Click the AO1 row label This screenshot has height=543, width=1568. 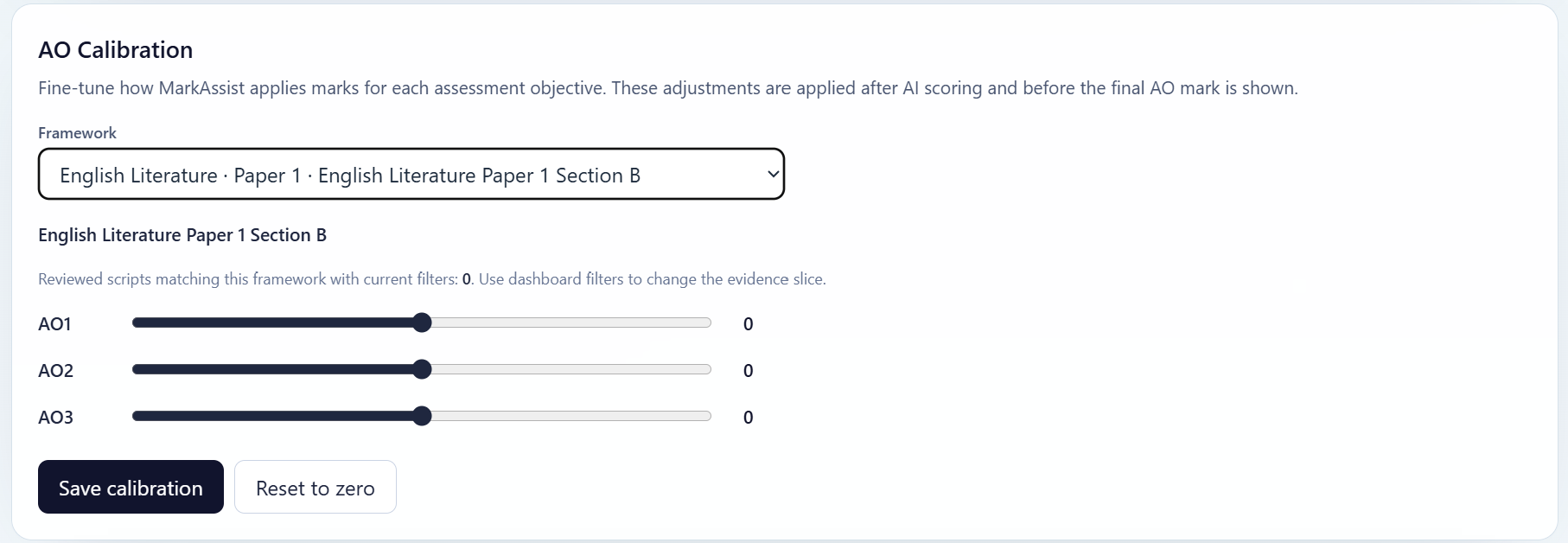click(54, 323)
